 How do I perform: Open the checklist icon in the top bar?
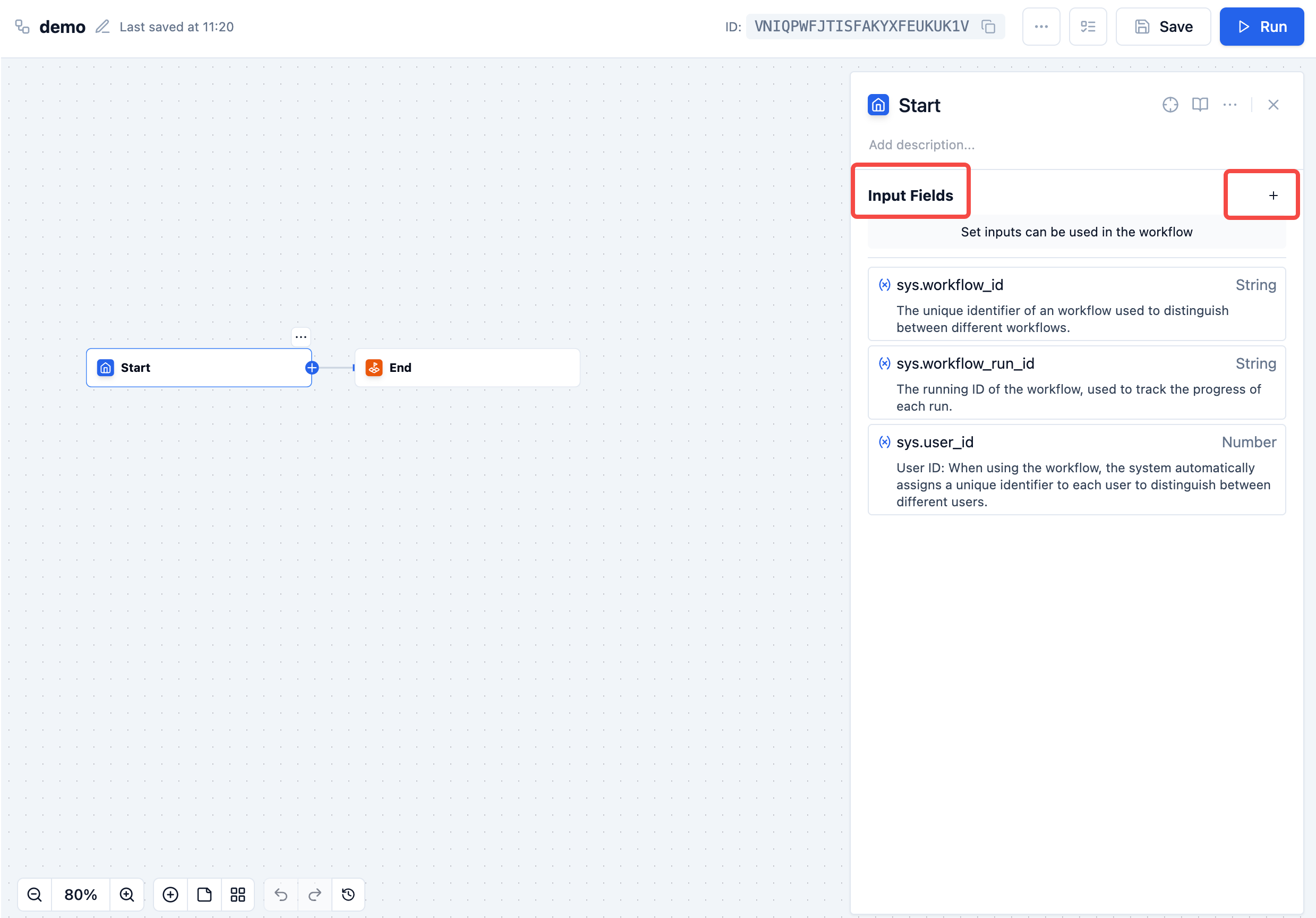click(1088, 27)
